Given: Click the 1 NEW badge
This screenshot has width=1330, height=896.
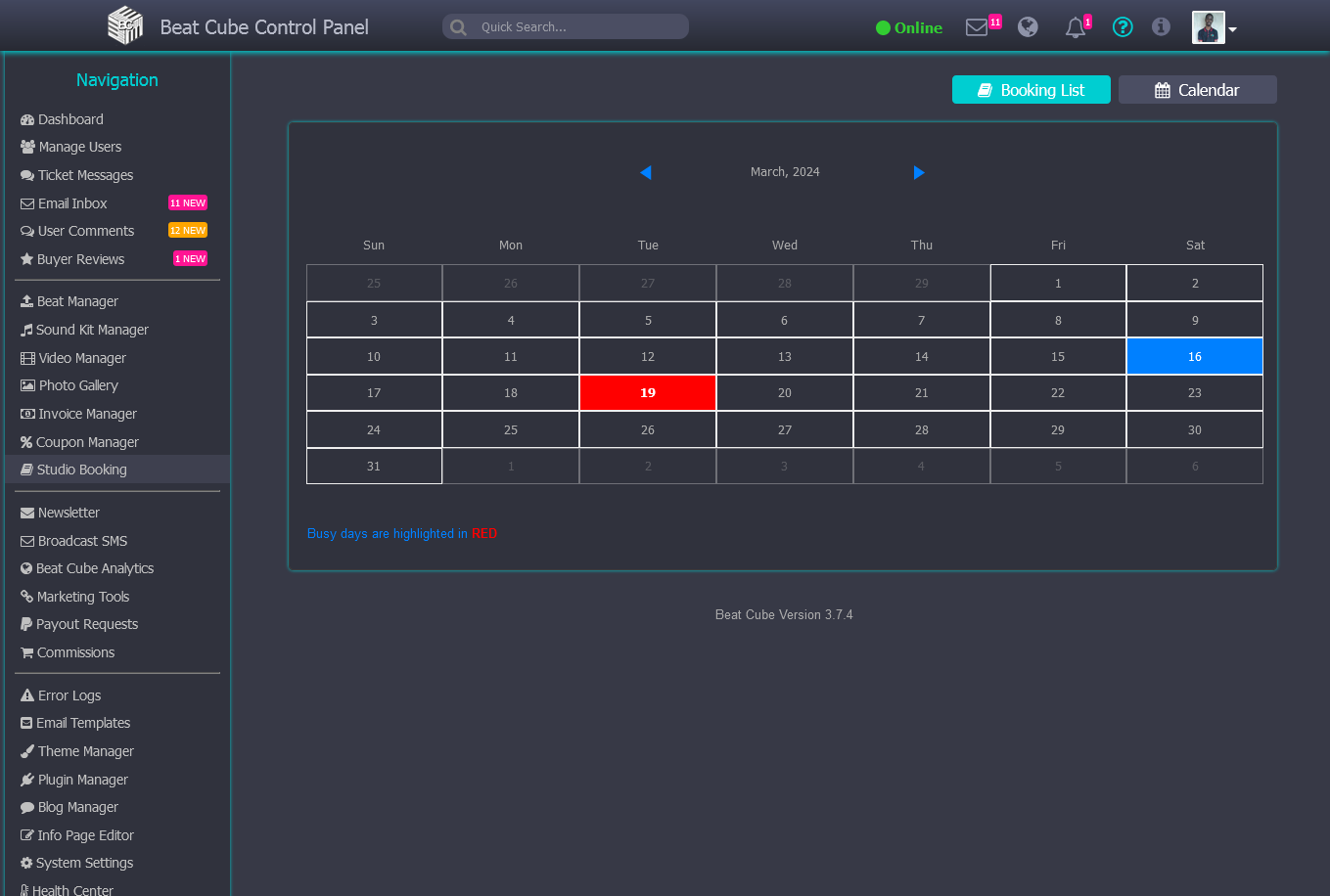Looking at the screenshot, I should click(x=191, y=259).
